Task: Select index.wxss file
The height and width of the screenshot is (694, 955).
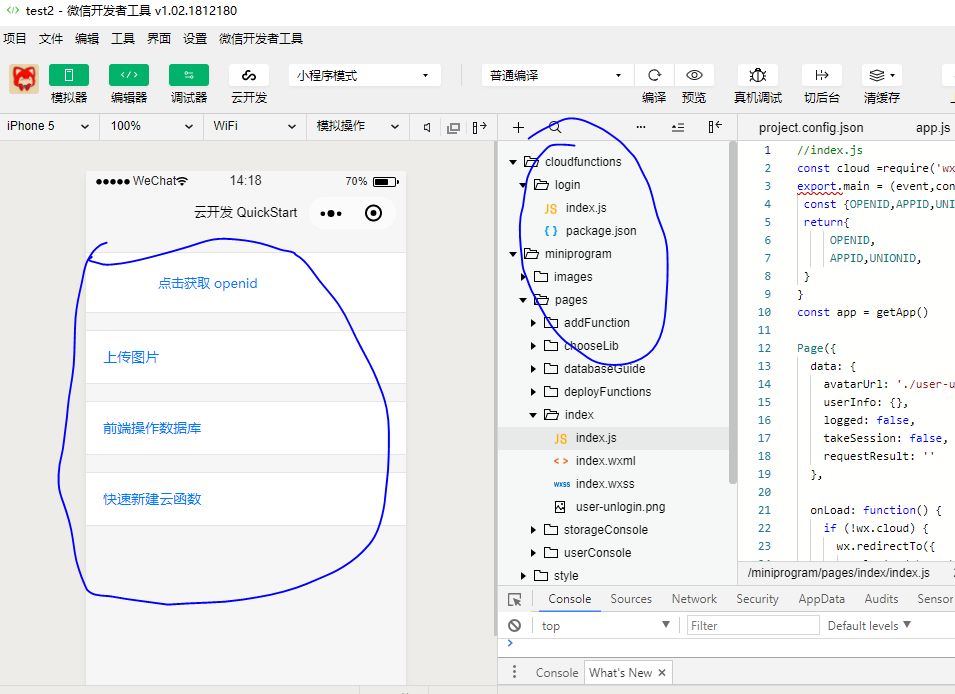Action: pos(605,484)
